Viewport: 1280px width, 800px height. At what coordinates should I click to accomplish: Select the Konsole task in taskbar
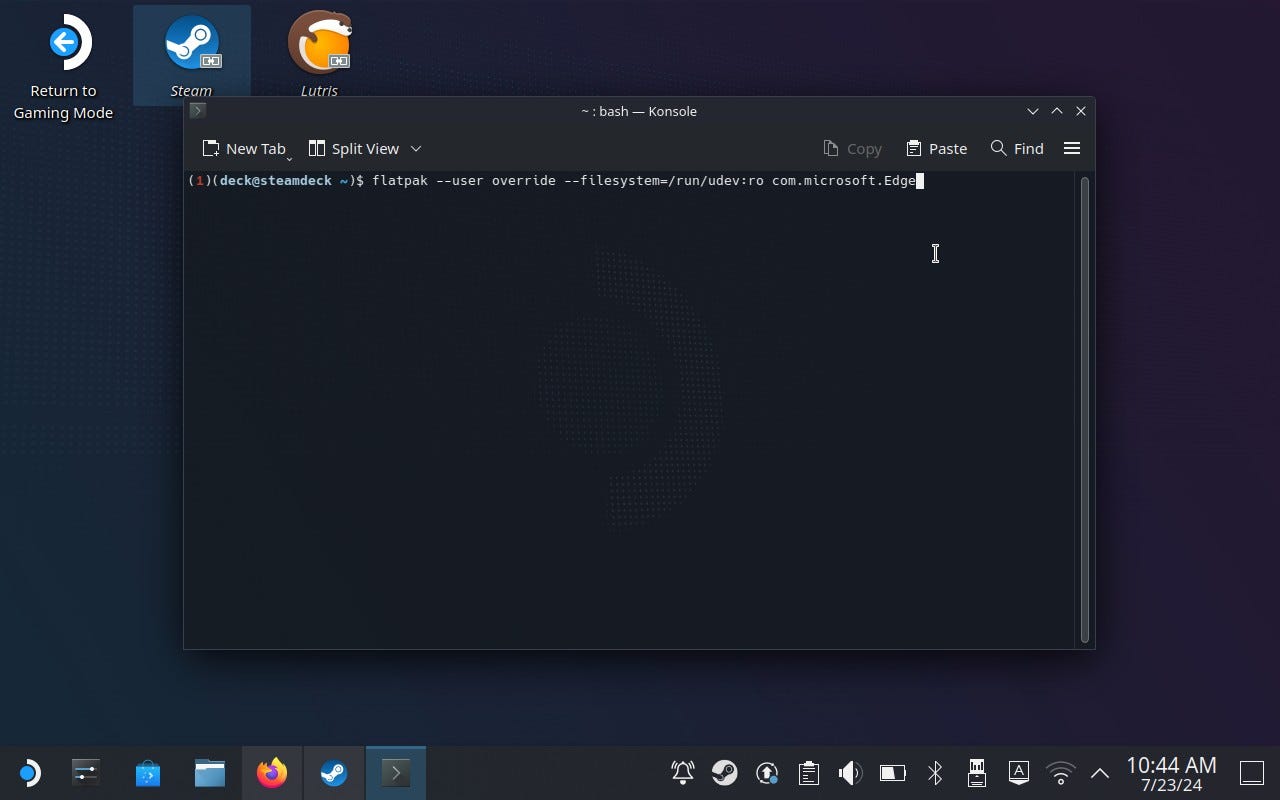(x=396, y=773)
